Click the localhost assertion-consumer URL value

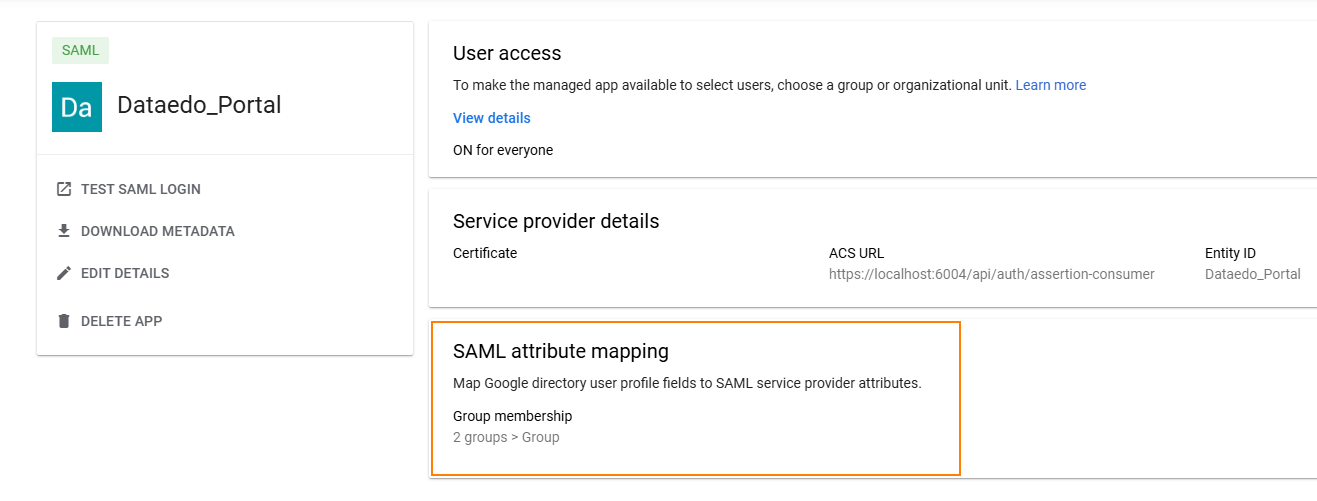992,274
